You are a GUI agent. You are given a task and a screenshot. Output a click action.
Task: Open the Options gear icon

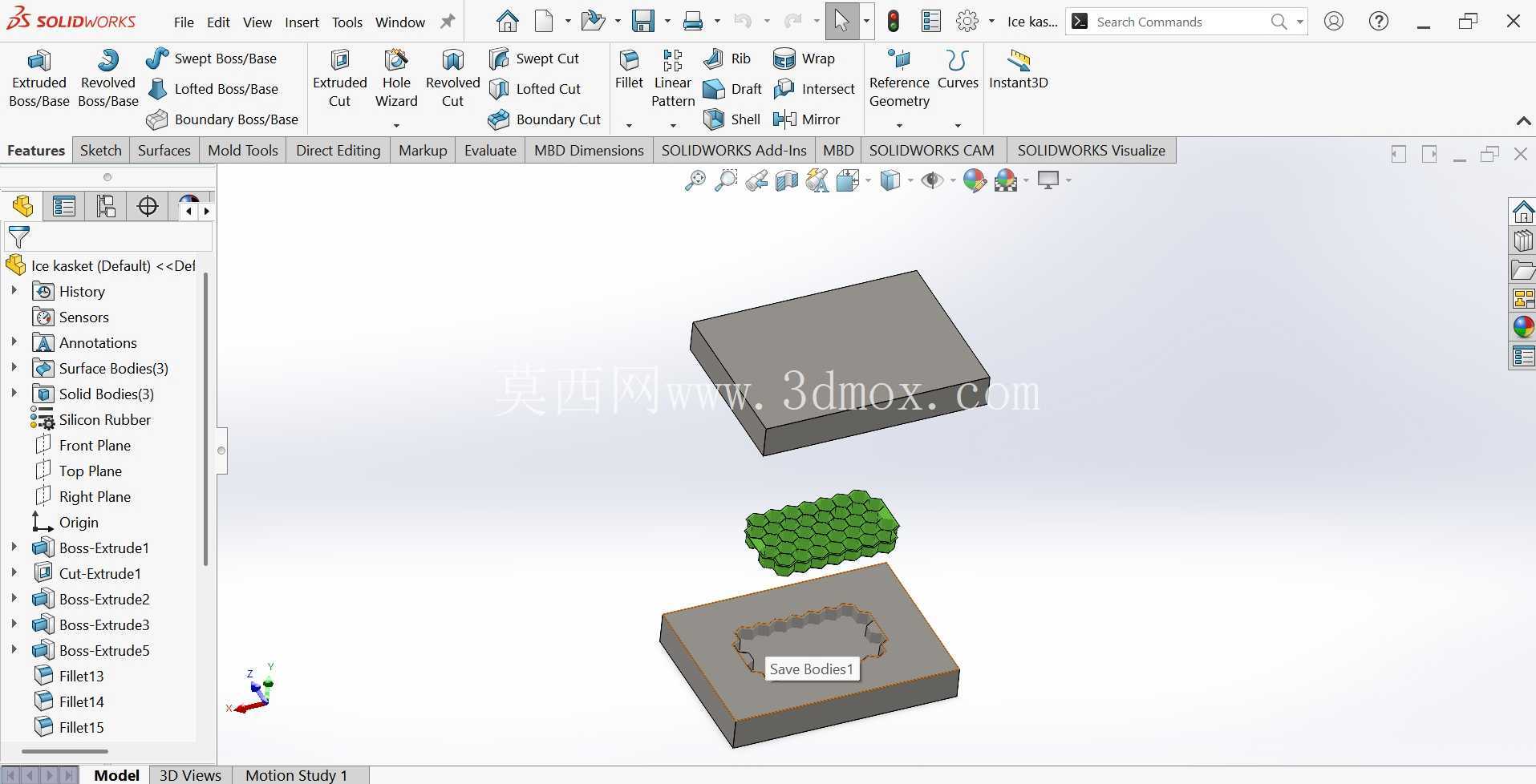[x=968, y=22]
